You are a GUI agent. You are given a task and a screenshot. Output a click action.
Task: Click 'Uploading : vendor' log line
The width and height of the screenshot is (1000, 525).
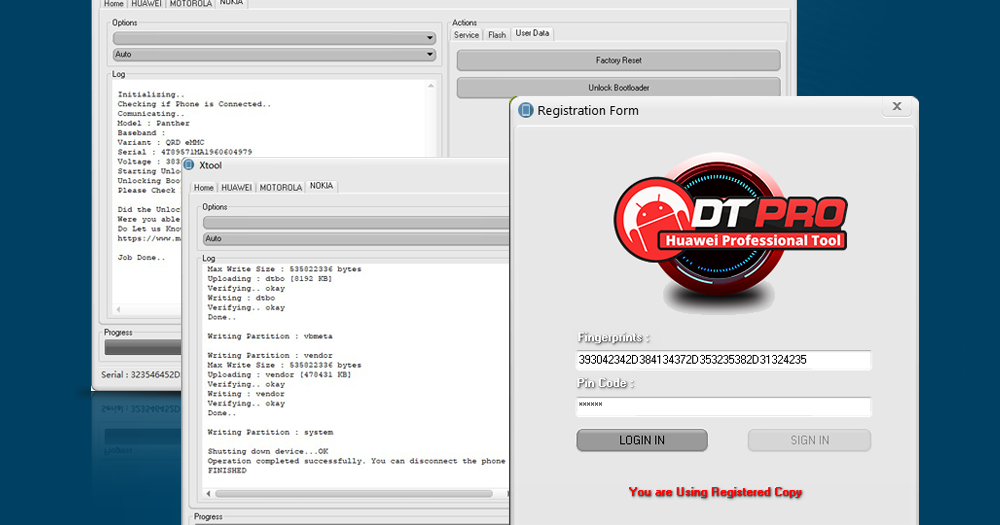coord(279,374)
